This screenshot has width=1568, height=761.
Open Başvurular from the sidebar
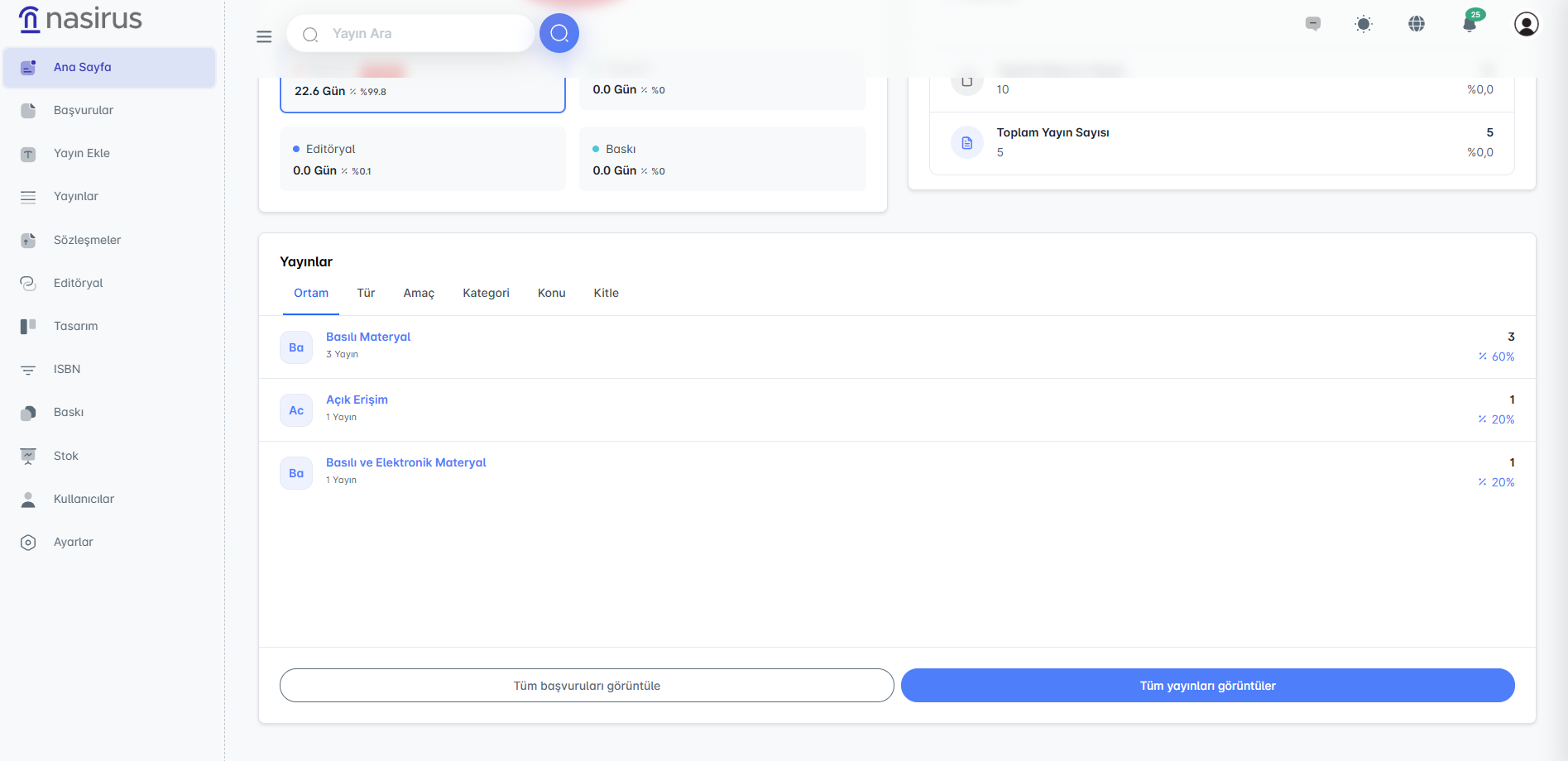84,111
